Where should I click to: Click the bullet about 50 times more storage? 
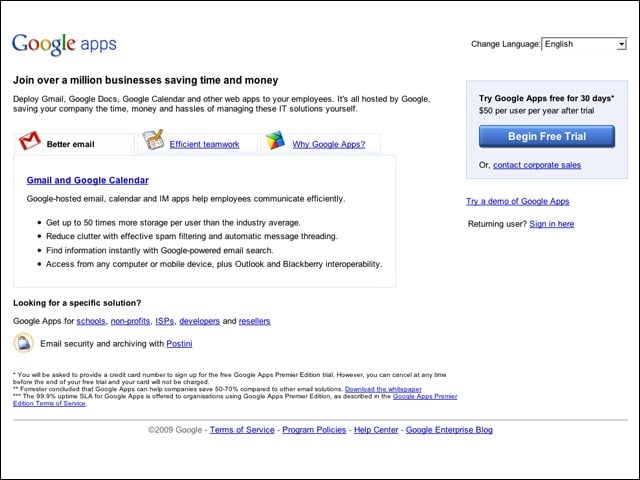click(x=173, y=223)
